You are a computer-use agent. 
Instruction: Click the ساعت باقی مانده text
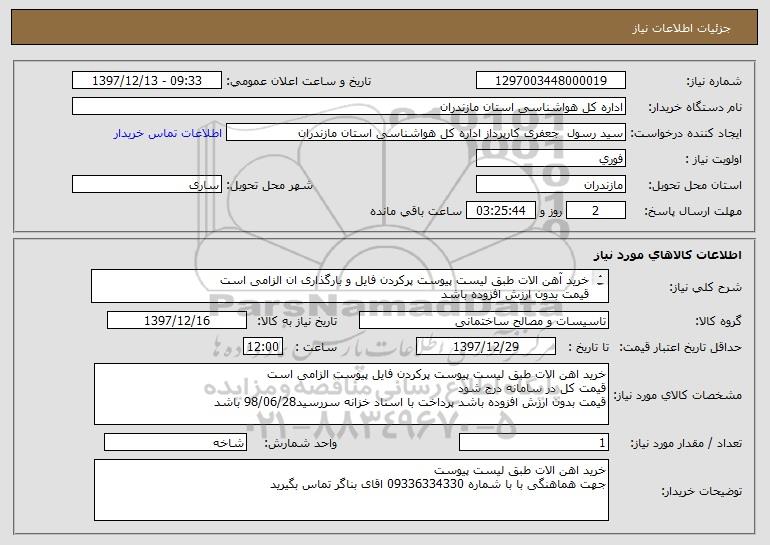point(416,212)
